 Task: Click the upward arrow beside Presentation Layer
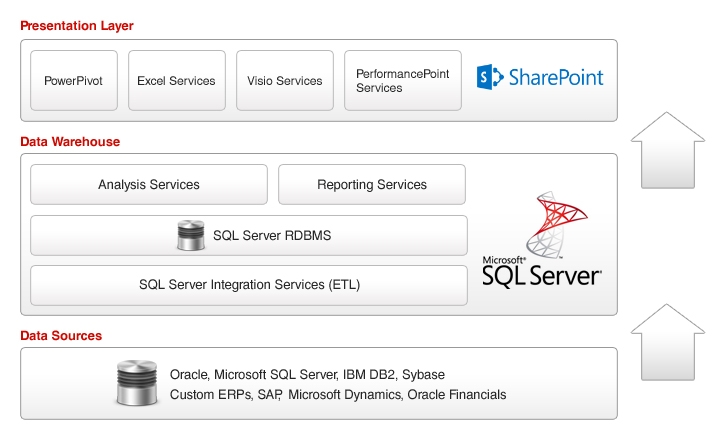click(667, 150)
